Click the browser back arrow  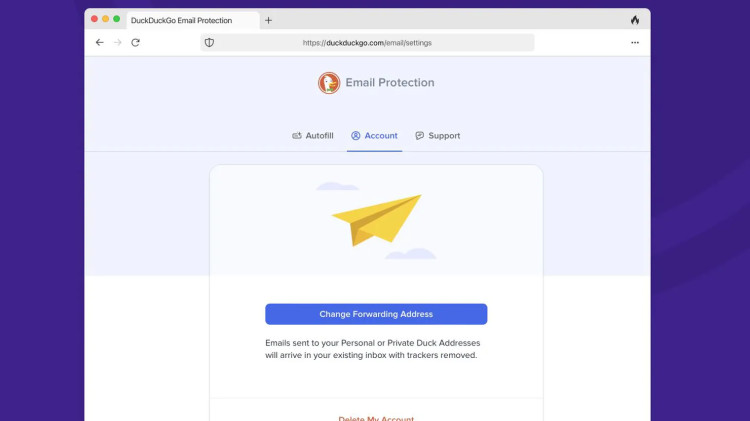pos(99,43)
